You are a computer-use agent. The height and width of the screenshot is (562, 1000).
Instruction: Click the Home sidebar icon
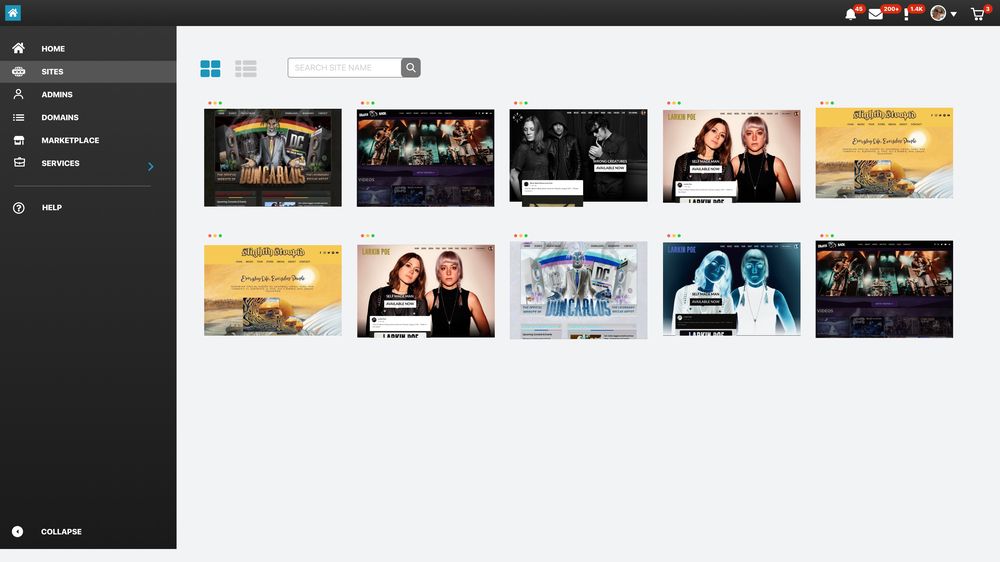(x=18, y=48)
